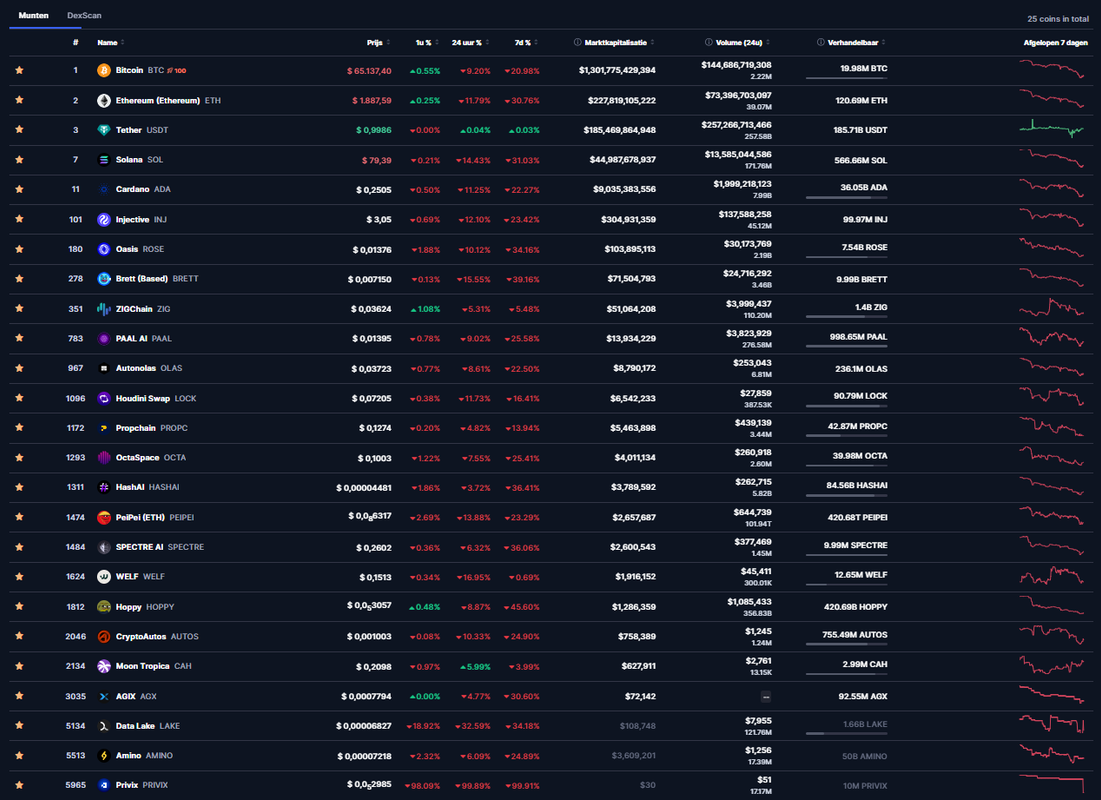1101x800 pixels.
Task: Open the Bitcoin name link
Action: tap(129, 70)
